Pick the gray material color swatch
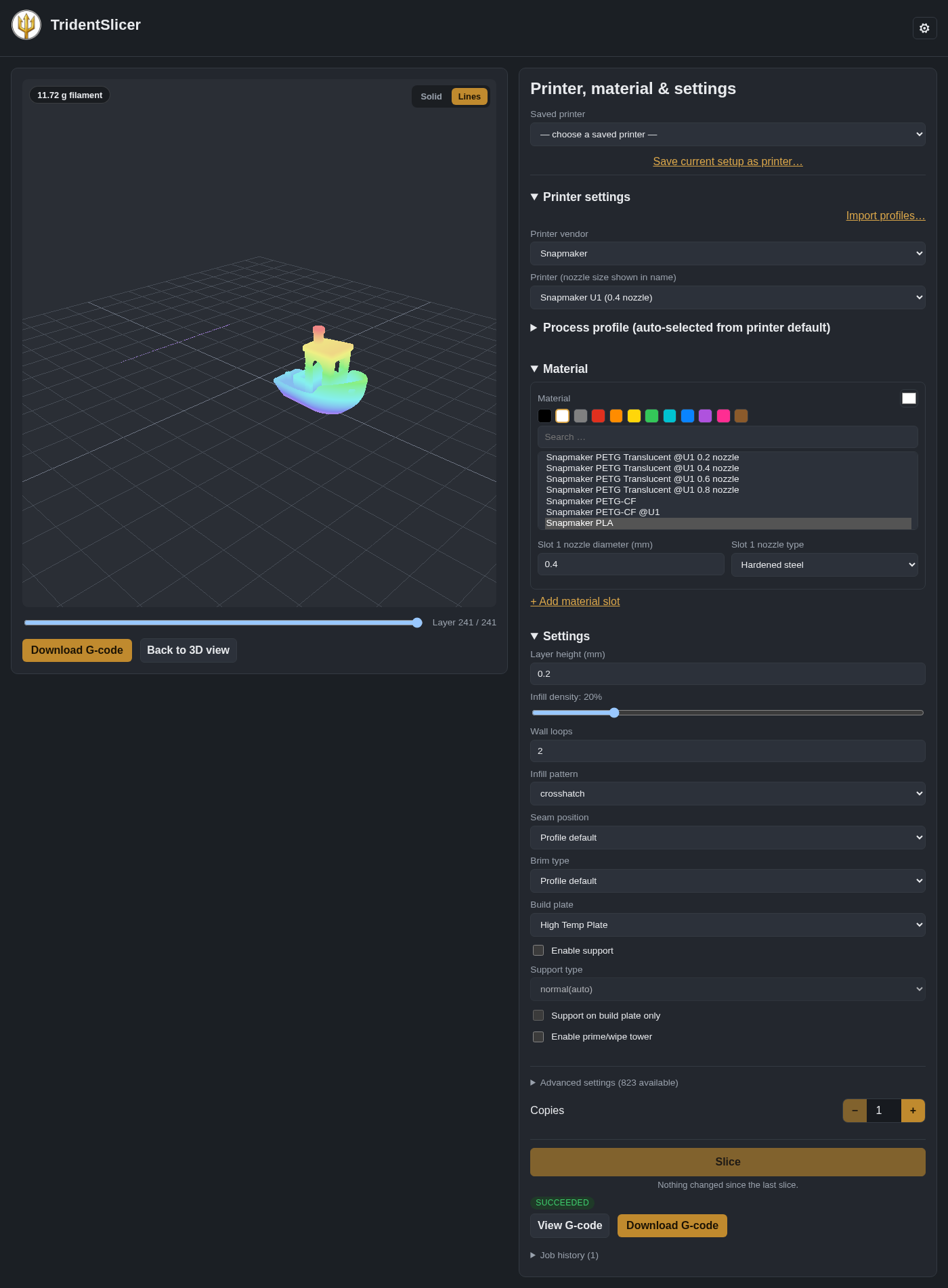 (x=580, y=416)
